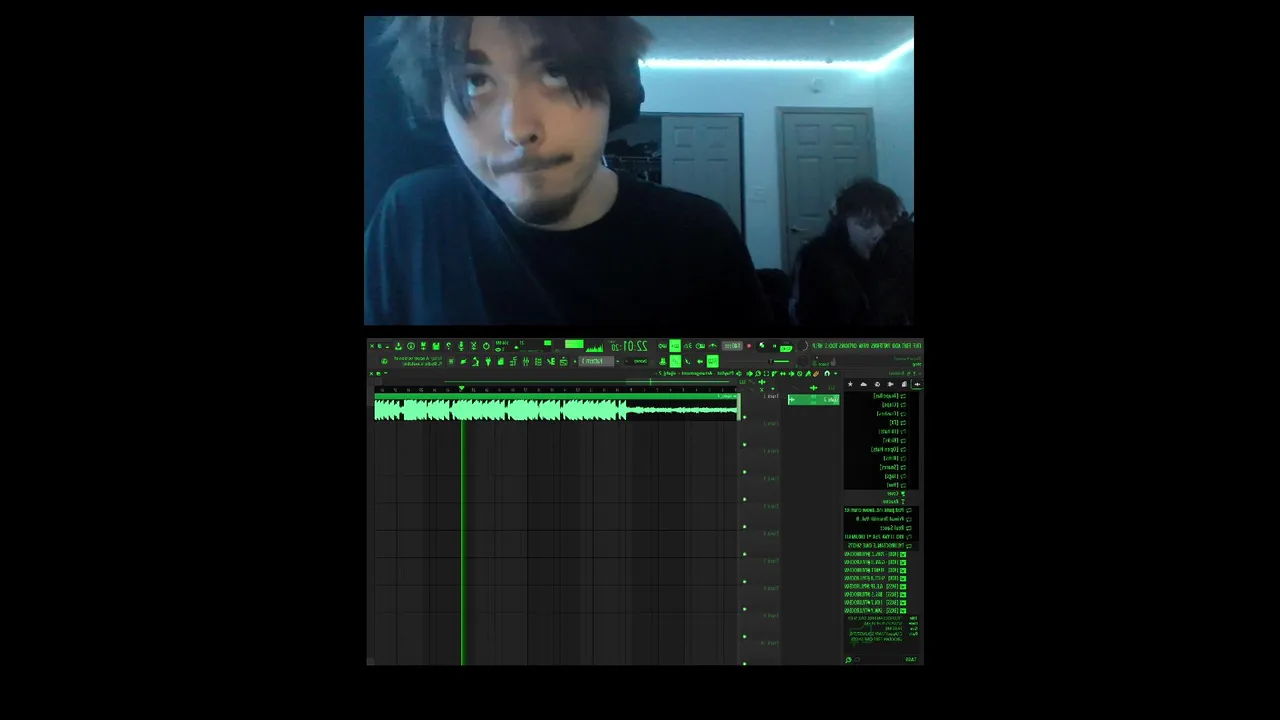Select the magnifier zoom tool
This screenshot has width=1280, height=720.
click(x=758, y=373)
